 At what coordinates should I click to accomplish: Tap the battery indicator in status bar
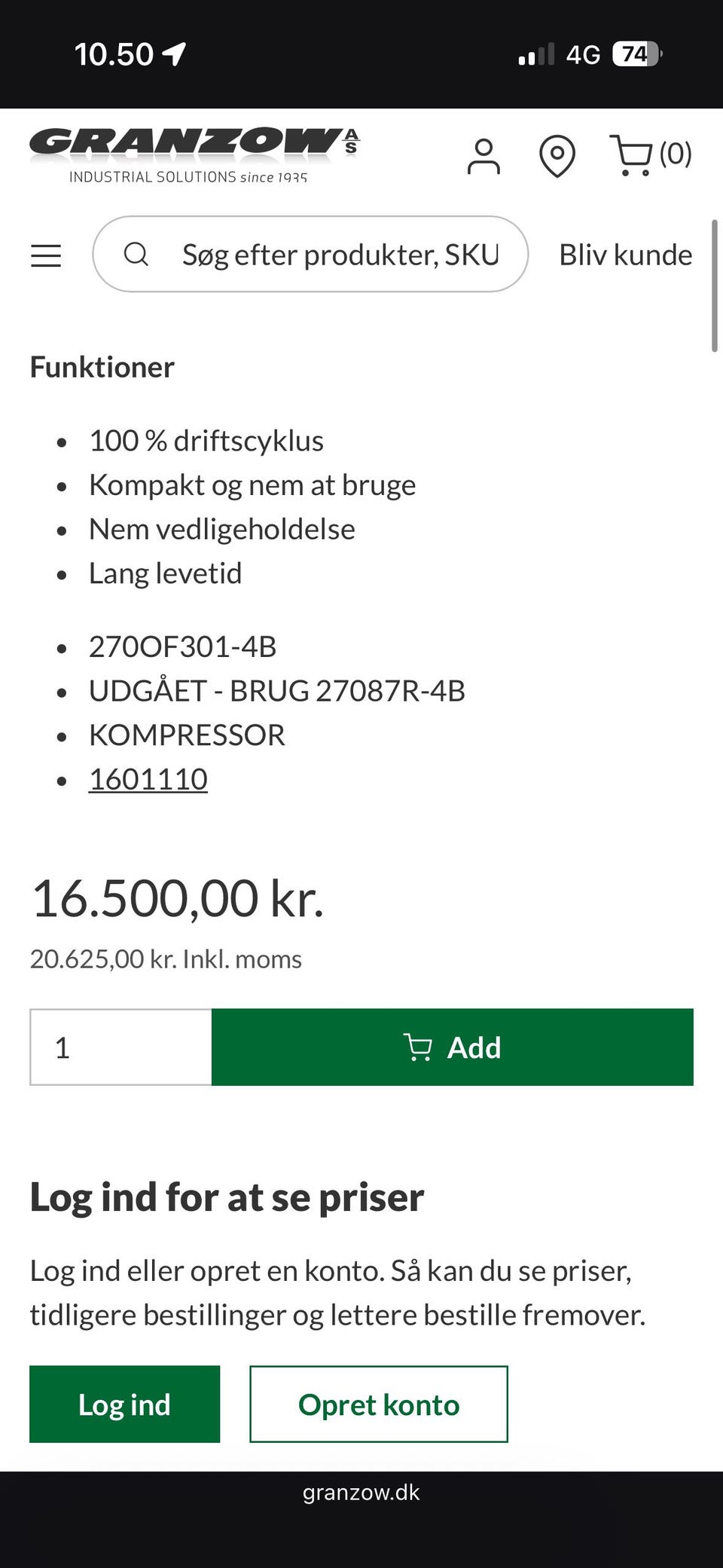click(x=637, y=54)
